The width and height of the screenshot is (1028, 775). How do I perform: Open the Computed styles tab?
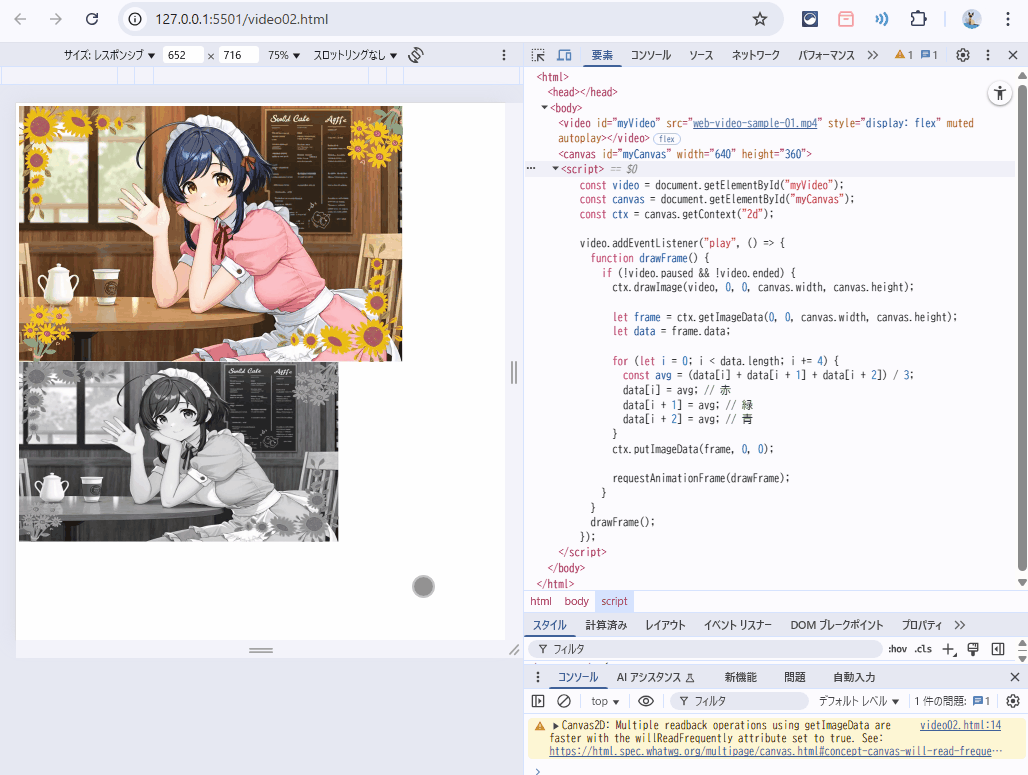pyautogui.click(x=606, y=625)
